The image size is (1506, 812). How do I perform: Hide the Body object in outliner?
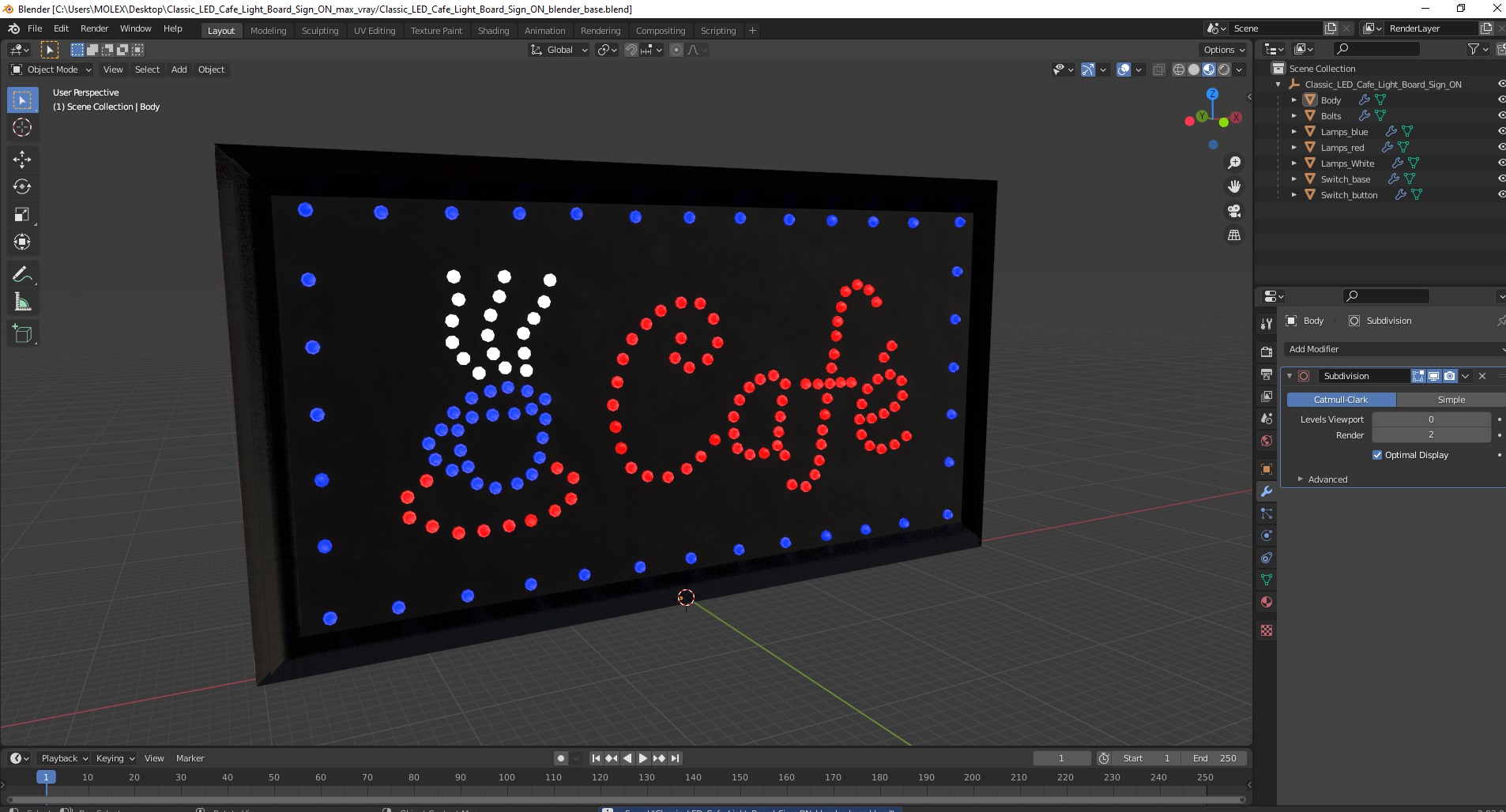coord(1500,100)
